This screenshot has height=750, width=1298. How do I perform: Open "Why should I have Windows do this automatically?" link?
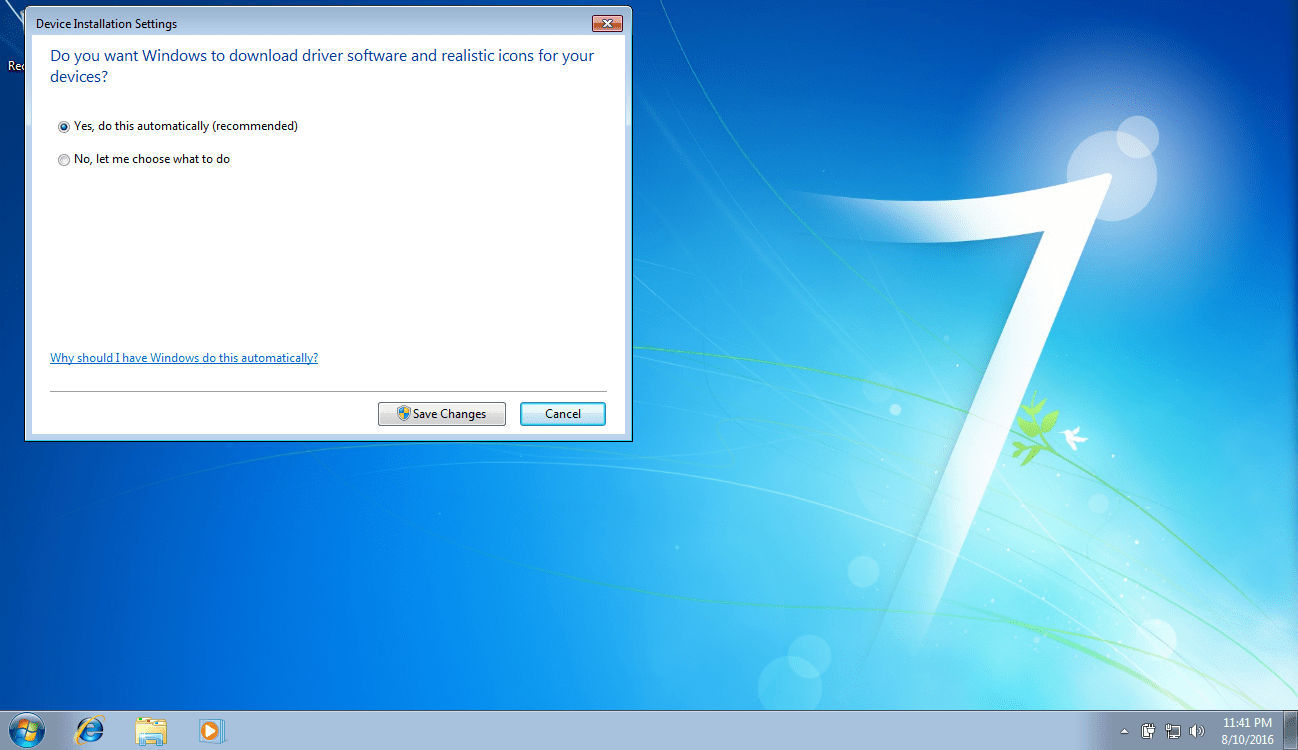[184, 358]
